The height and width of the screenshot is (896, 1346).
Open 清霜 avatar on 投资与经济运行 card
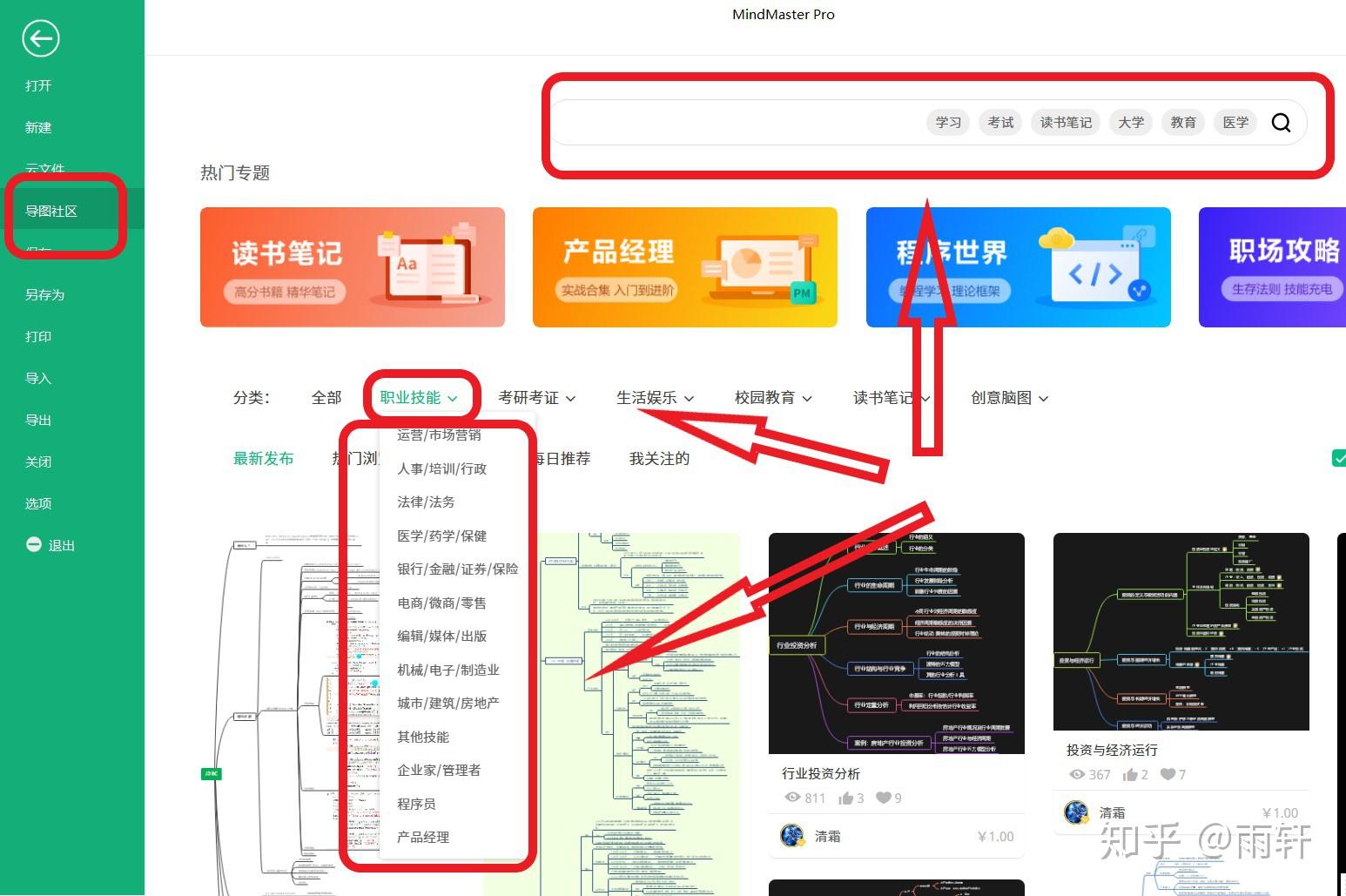point(1077,812)
